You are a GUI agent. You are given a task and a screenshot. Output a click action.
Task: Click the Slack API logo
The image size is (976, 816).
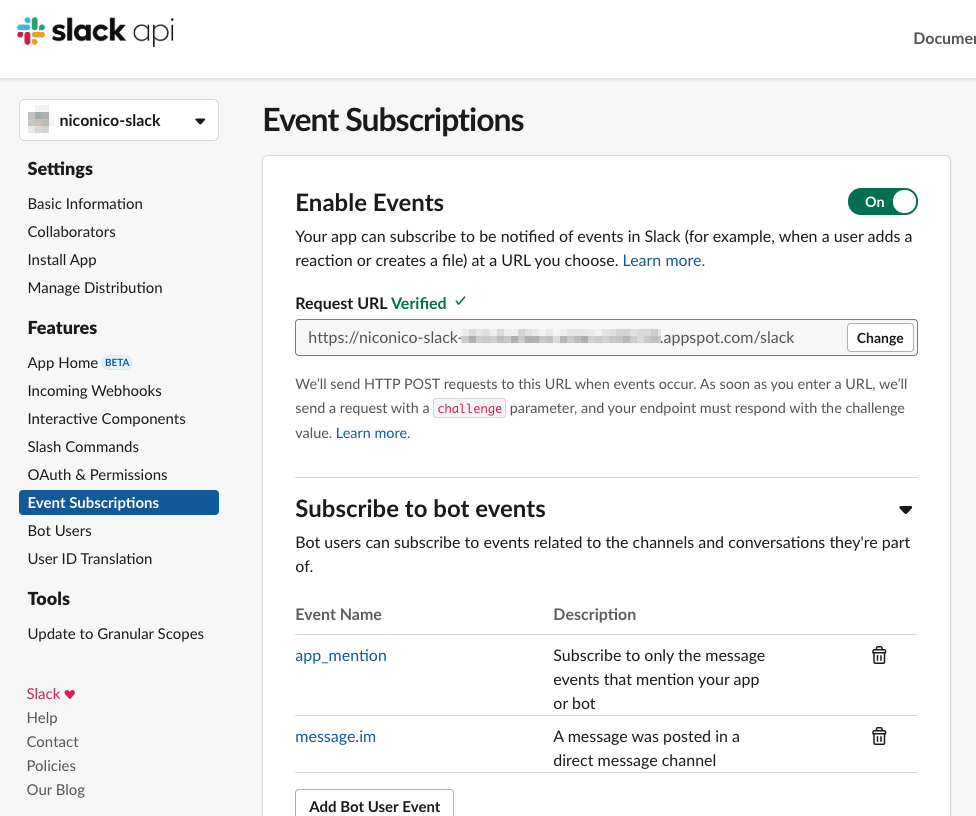[95, 31]
